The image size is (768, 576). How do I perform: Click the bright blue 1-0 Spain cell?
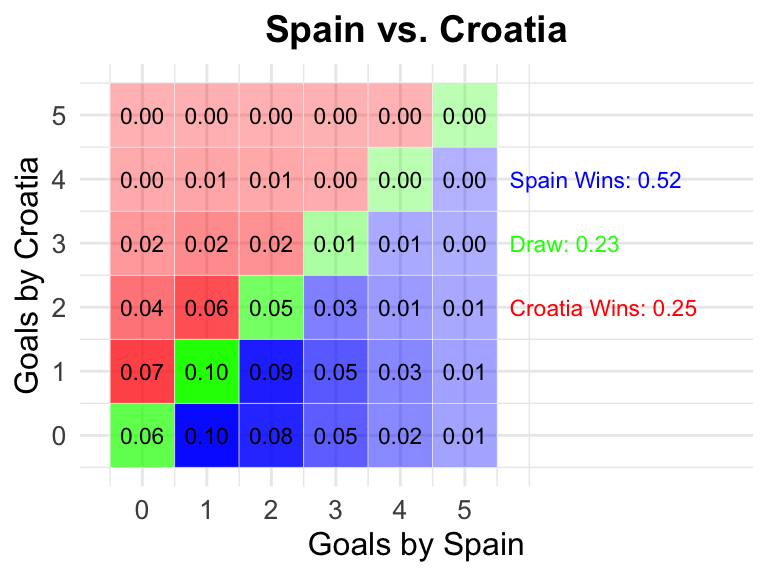207,435
